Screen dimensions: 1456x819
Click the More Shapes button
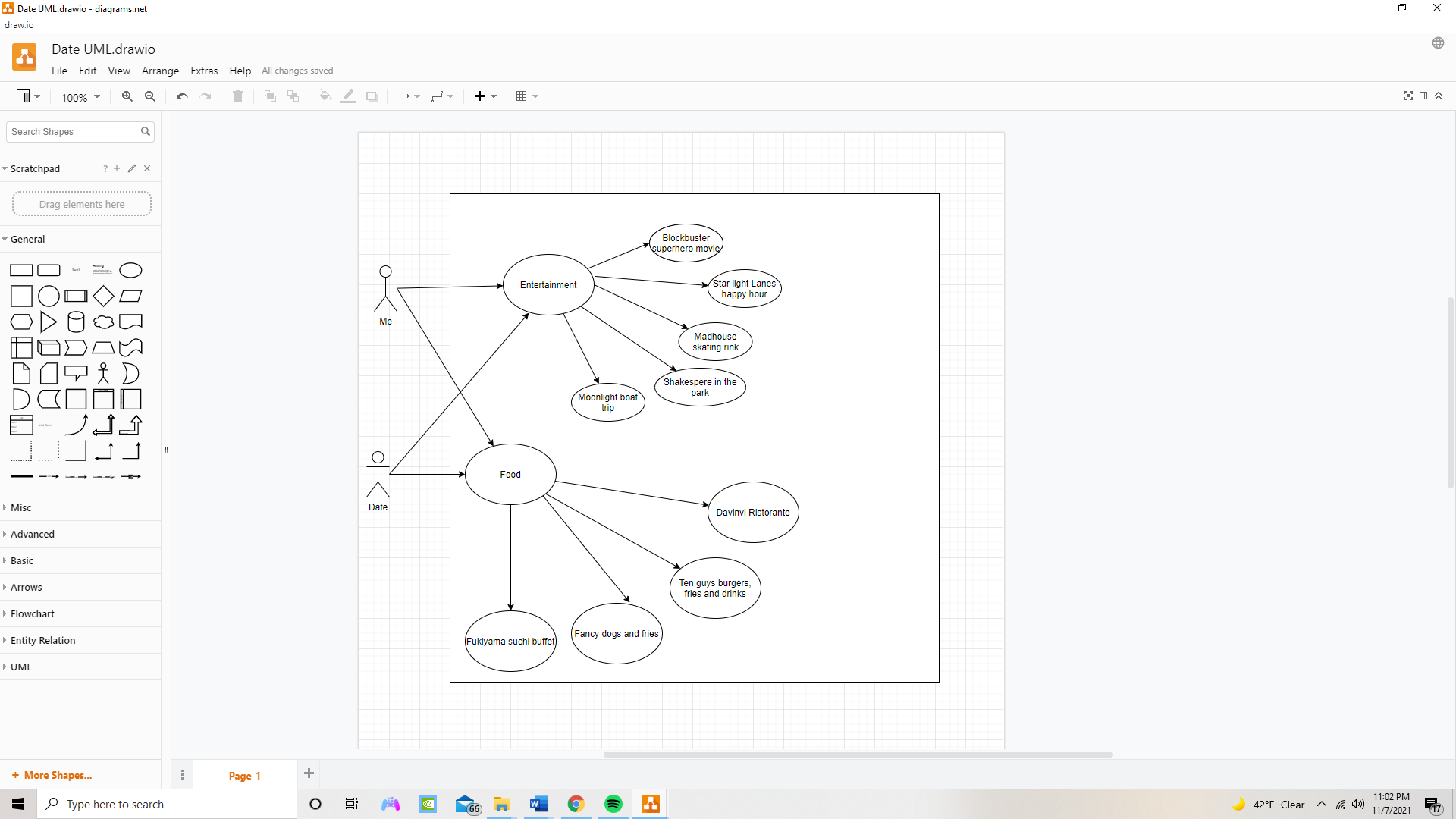[x=52, y=775]
